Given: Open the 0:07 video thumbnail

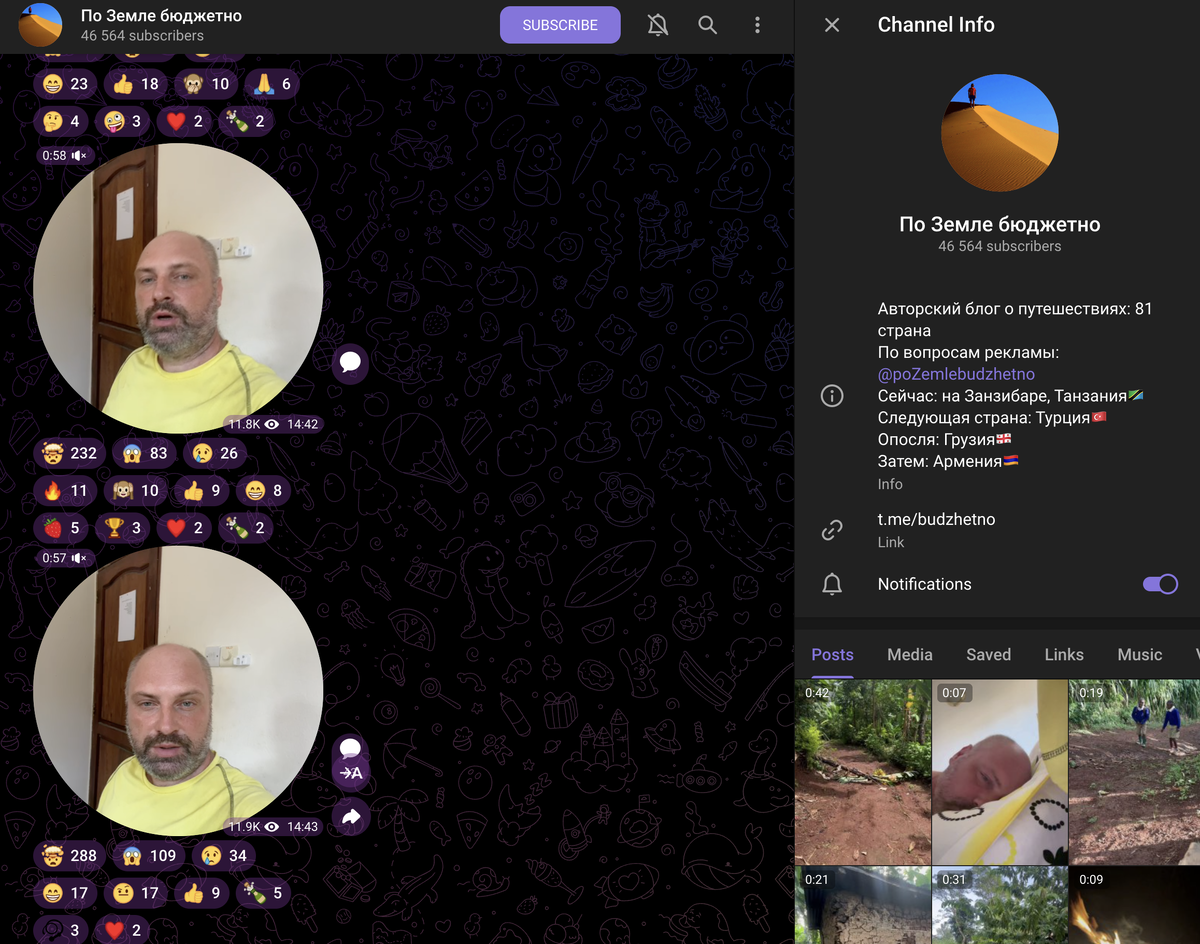Looking at the screenshot, I should point(1000,772).
